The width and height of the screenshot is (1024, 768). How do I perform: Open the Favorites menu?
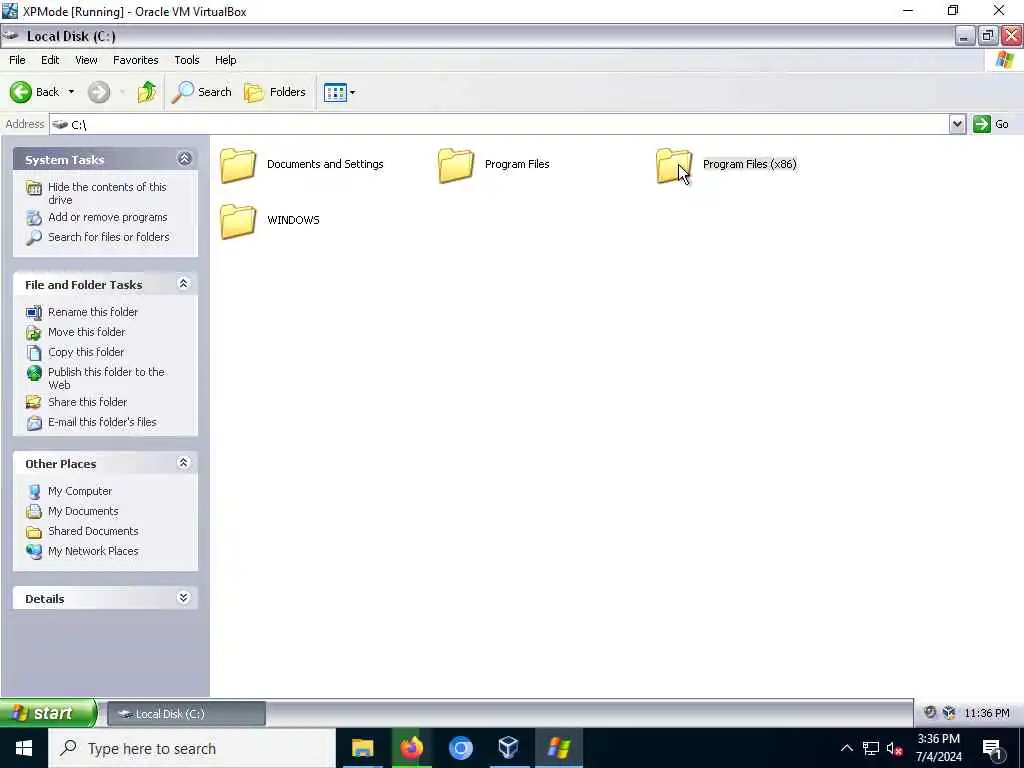point(136,60)
